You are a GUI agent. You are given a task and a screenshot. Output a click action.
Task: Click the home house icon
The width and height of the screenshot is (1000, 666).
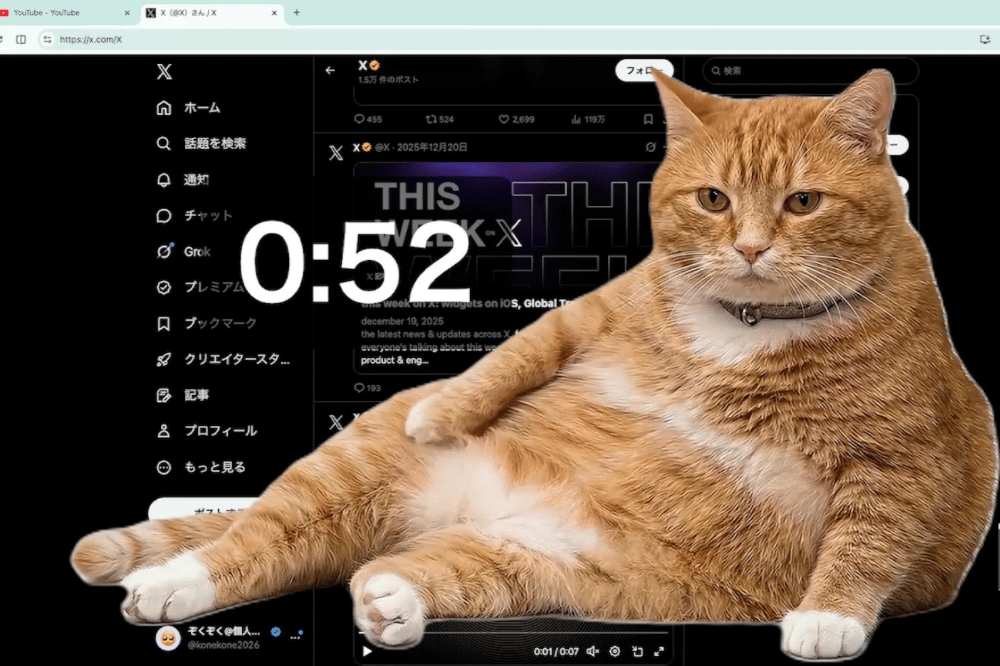tap(164, 108)
